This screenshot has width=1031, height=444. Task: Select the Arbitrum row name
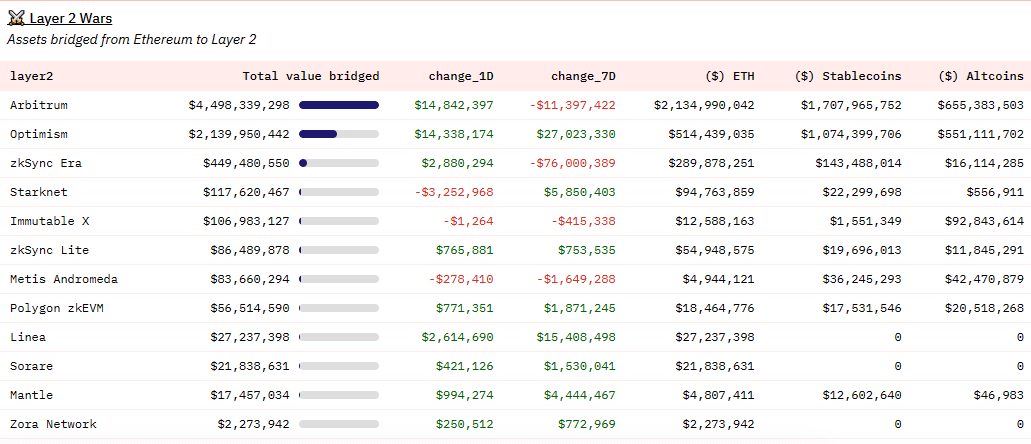pyautogui.click(x=39, y=105)
